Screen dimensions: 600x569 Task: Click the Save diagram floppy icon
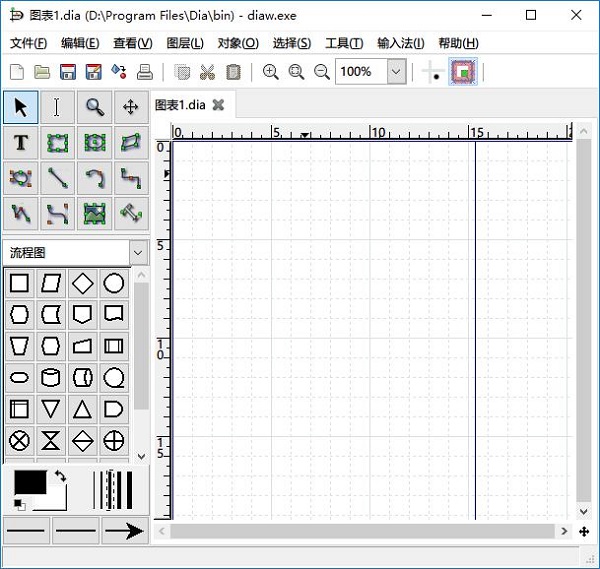click(68, 72)
